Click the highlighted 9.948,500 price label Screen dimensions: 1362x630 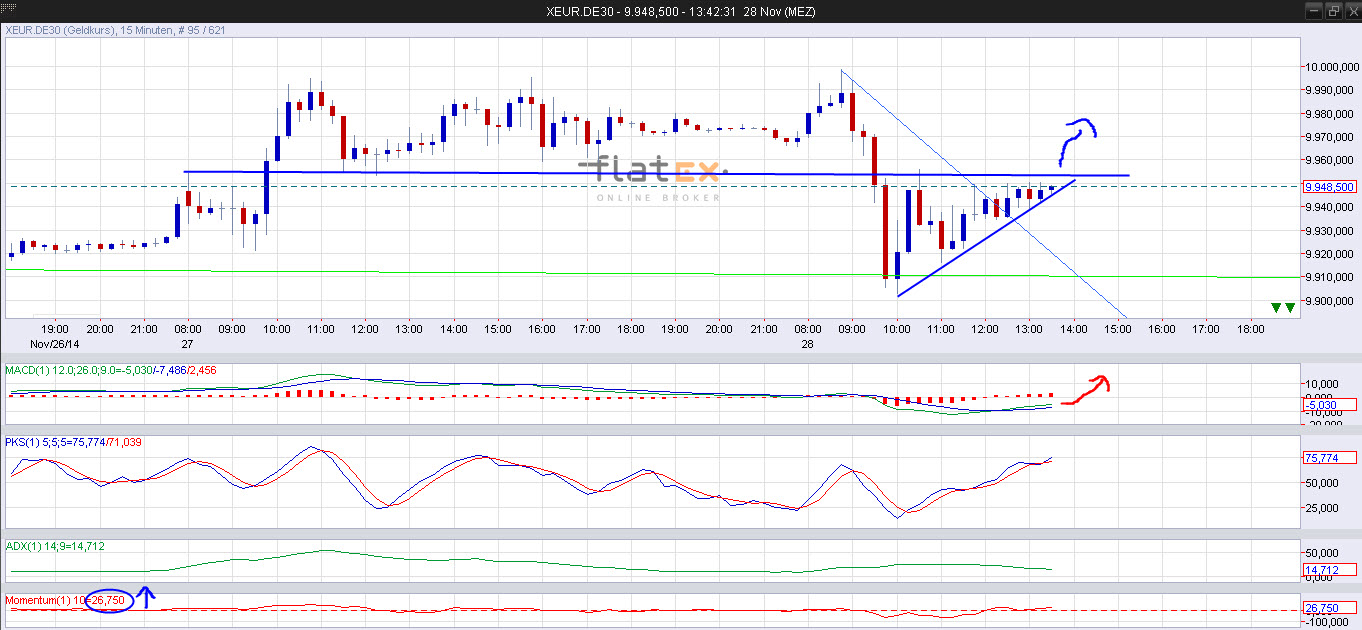click(x=1328, y=186)
